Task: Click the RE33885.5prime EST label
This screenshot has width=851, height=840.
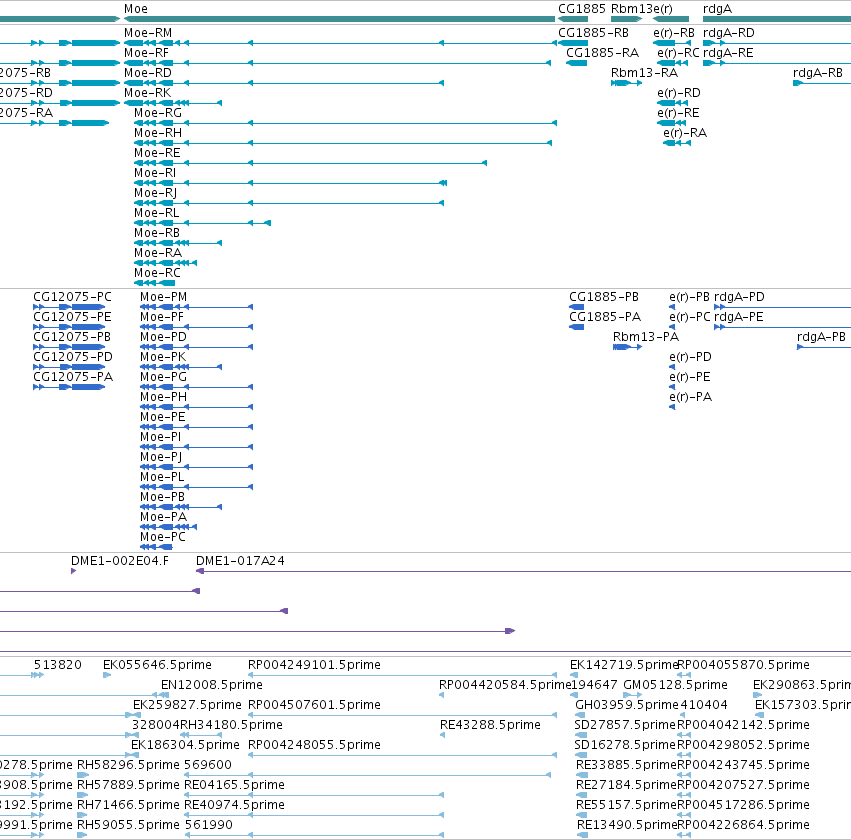Action: pos(626,765)
